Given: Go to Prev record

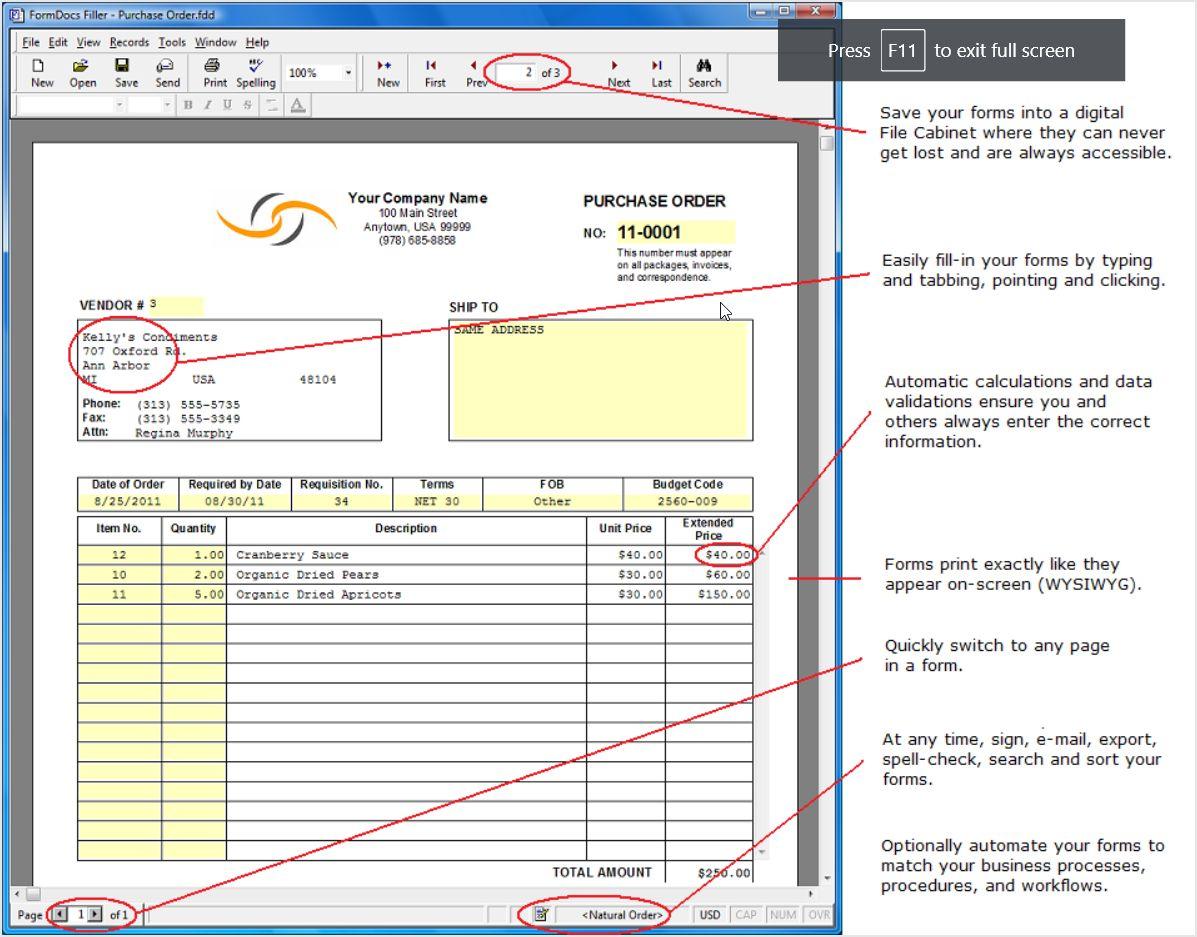Looking at the screenshot, I should (476, 73).
